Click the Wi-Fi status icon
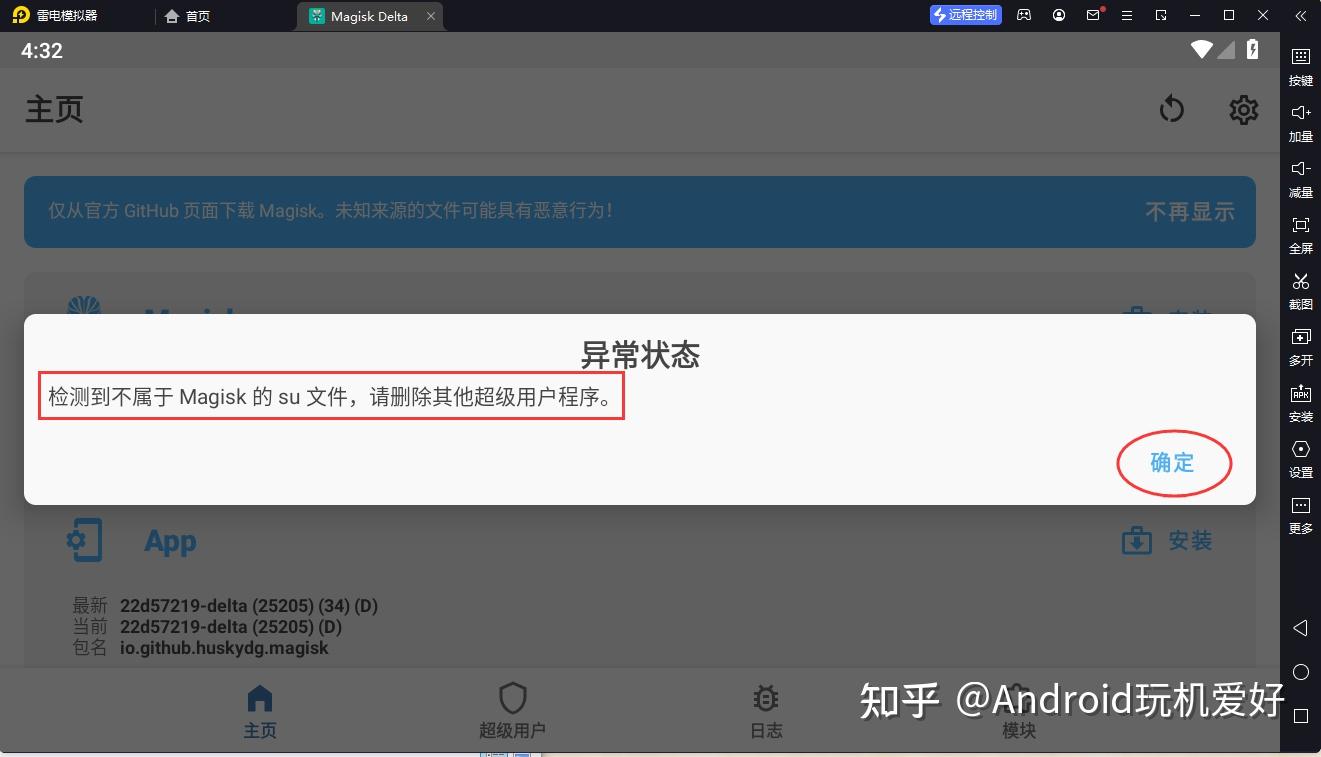This screenshot has width=1321, height=757. pos(1201,50)
